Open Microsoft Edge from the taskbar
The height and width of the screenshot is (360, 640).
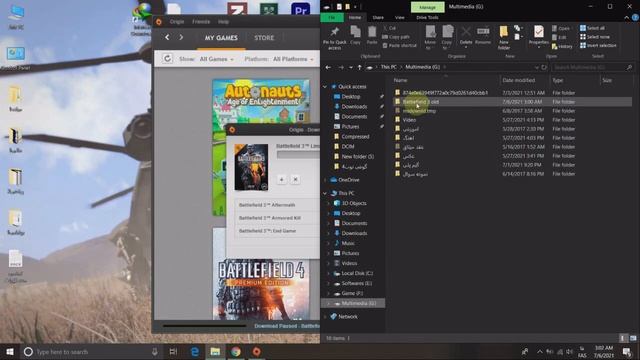tap(195, 351)
